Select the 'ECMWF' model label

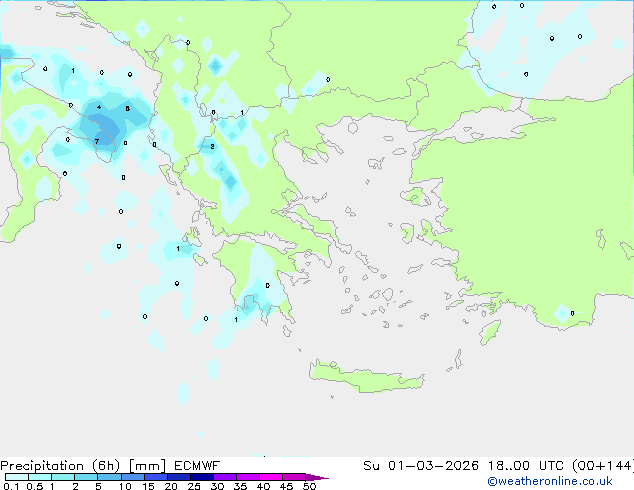click(x=197, y=466)
